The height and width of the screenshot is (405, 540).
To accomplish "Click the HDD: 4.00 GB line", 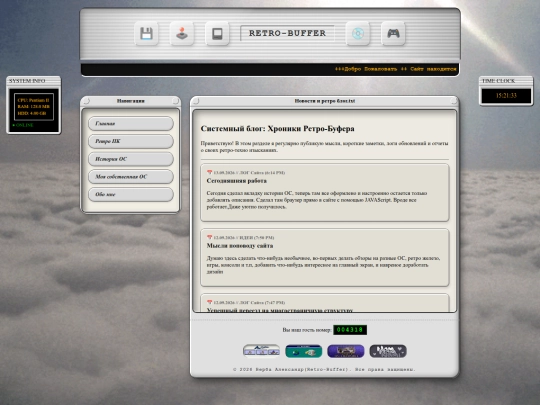I will tap(32, 113).
